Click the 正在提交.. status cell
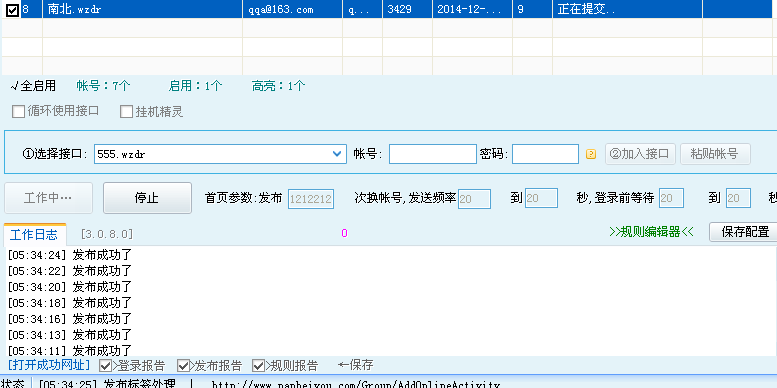 click(627, 9)
